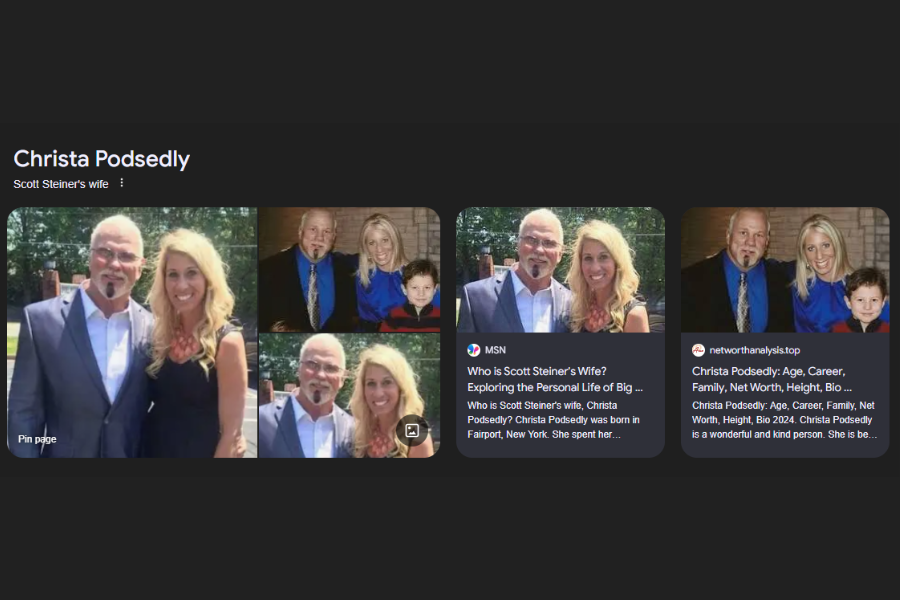
Task: Click the networthanalysis article description snippet
Action: click(784, 420)
